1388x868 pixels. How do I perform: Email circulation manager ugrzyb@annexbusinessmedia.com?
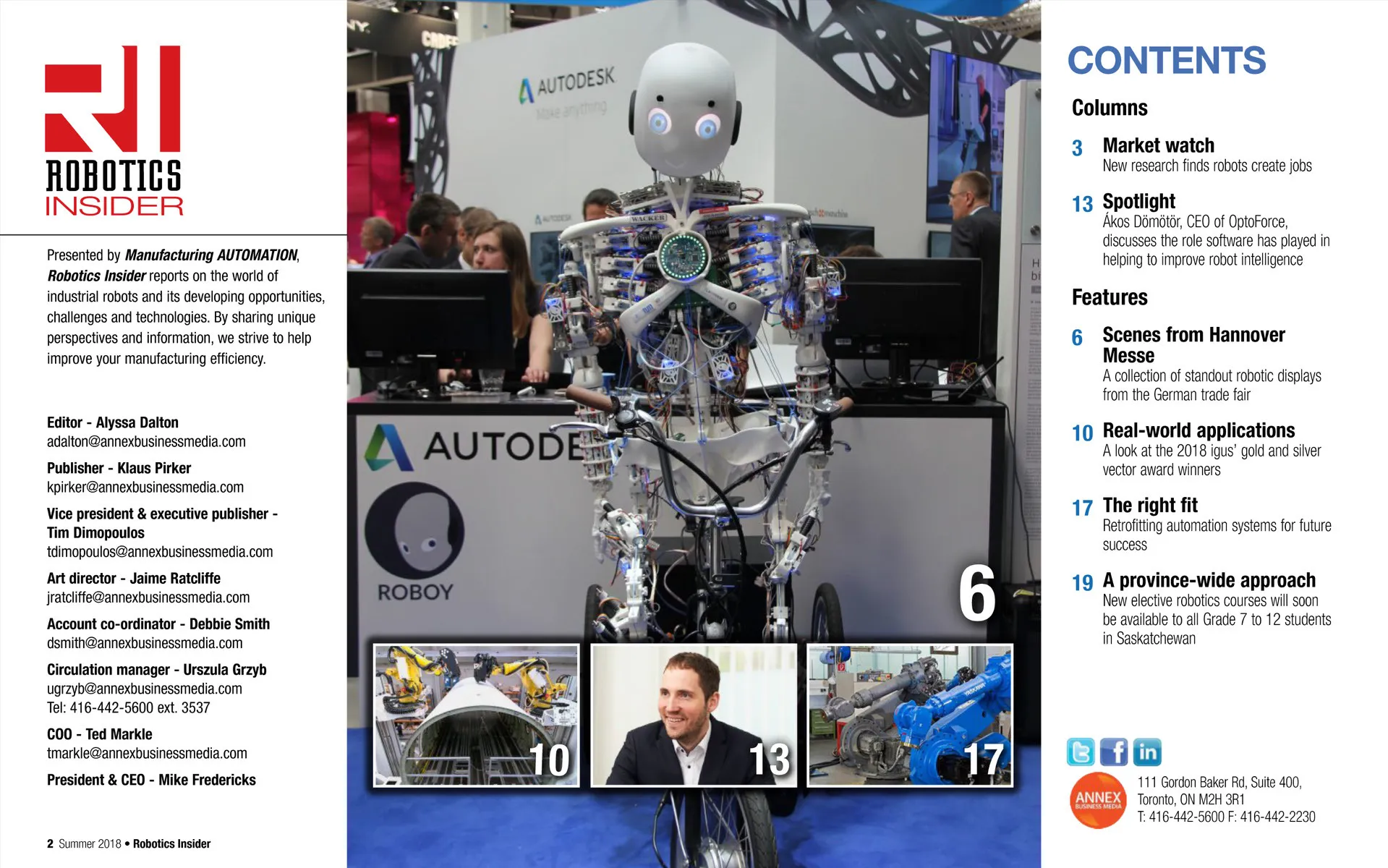(145, 689)
